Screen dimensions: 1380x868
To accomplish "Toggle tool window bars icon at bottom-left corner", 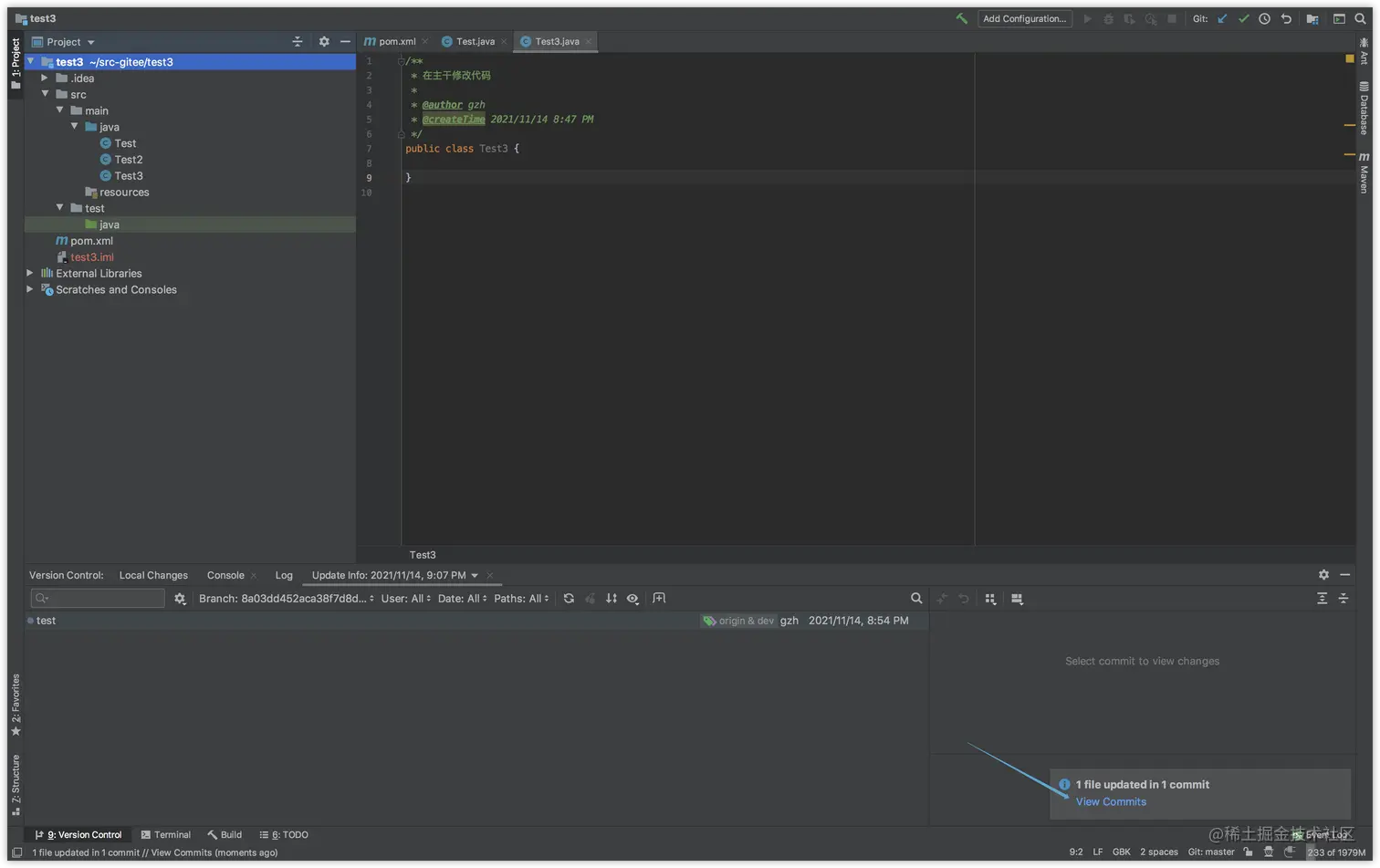I will [16, 852].
